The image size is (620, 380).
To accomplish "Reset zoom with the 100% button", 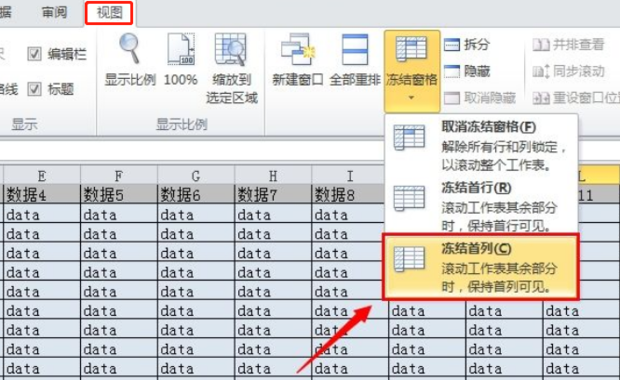I will pyautogui.click(x=180, y=60).
